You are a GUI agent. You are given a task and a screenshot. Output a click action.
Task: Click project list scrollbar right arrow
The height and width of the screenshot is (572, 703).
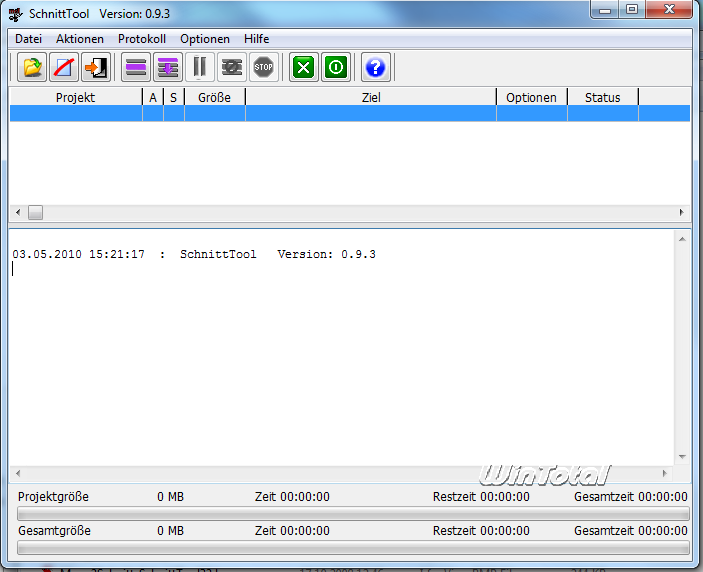pos(681,212)
